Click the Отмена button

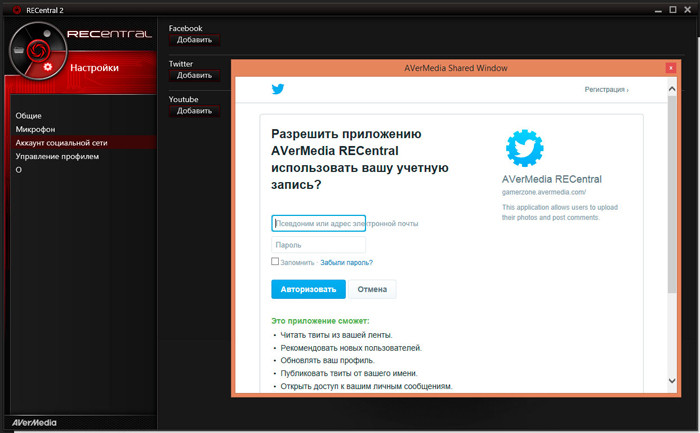(372, 289)
